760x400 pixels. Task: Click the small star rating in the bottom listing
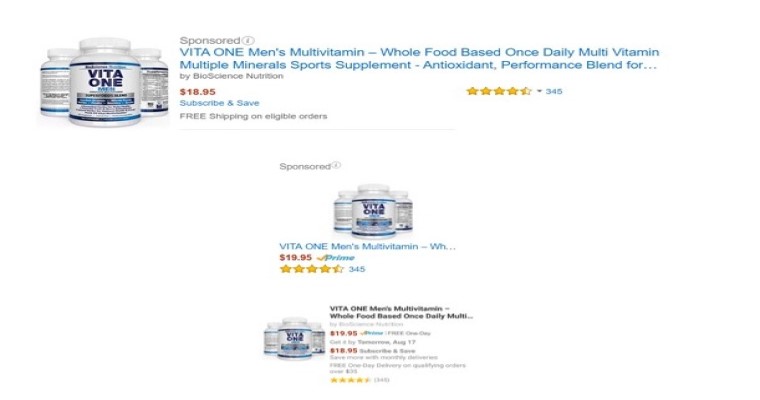pyautogui.click(x=350, y=380)
